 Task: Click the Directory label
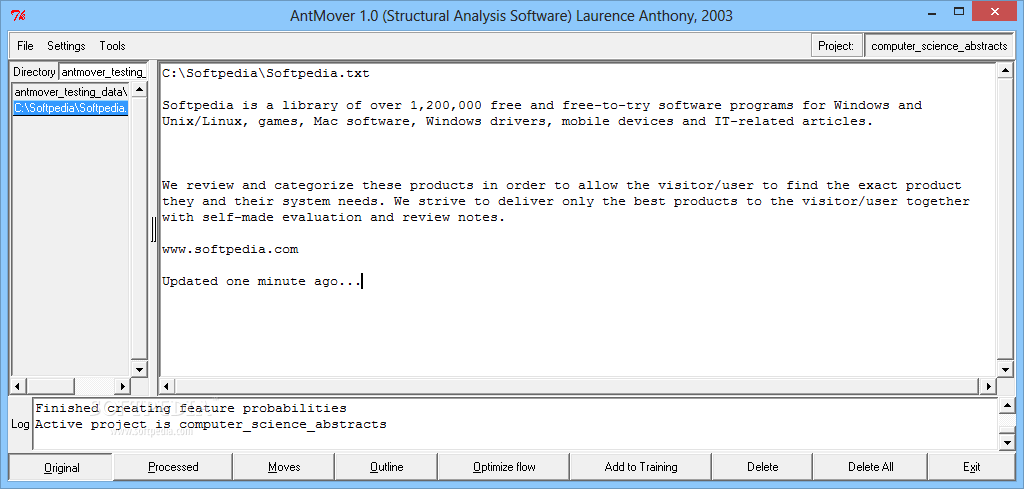34,72
